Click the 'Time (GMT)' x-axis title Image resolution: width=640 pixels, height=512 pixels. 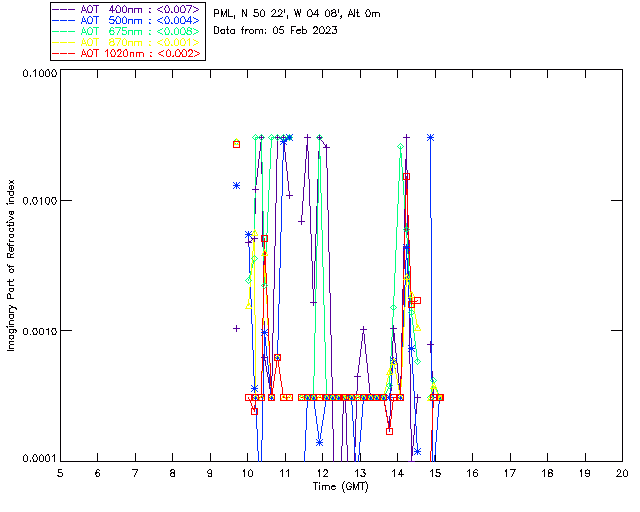pos(340,486)
